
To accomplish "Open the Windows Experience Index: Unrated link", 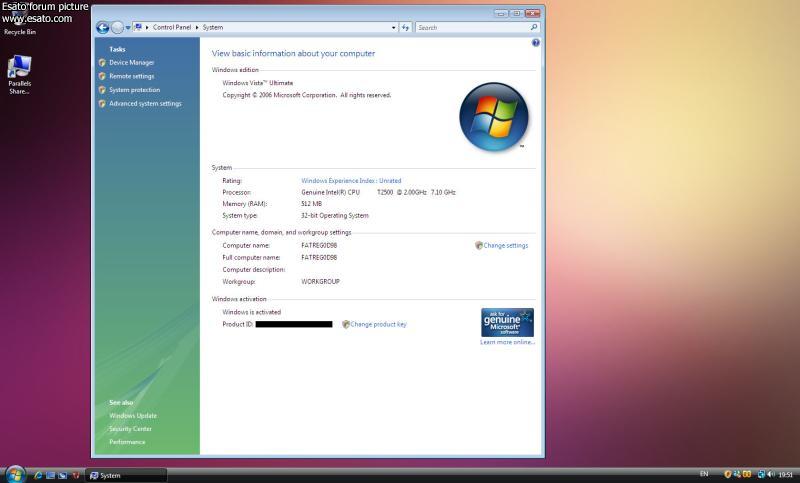I will 351,181.
